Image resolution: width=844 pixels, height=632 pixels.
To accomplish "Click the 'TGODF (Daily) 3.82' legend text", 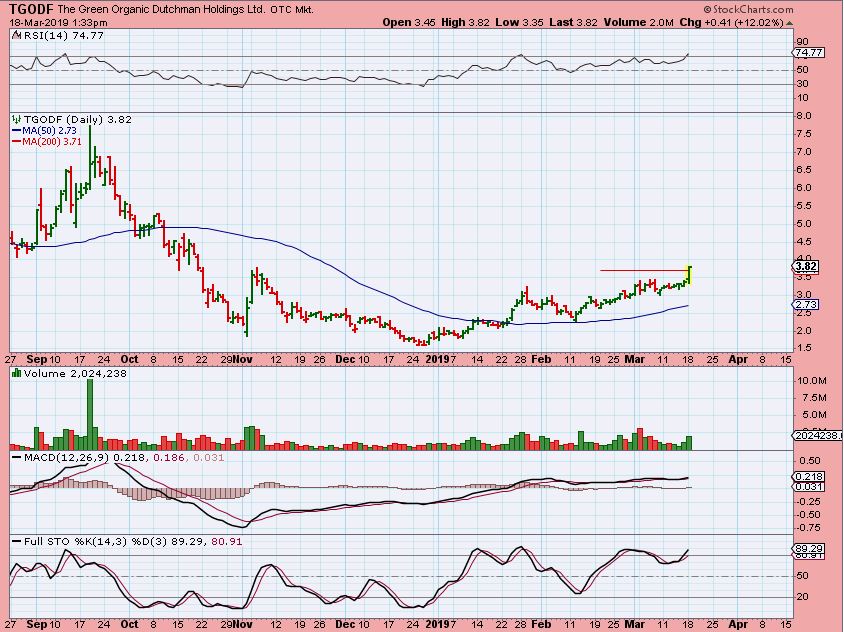I will 78,120.
